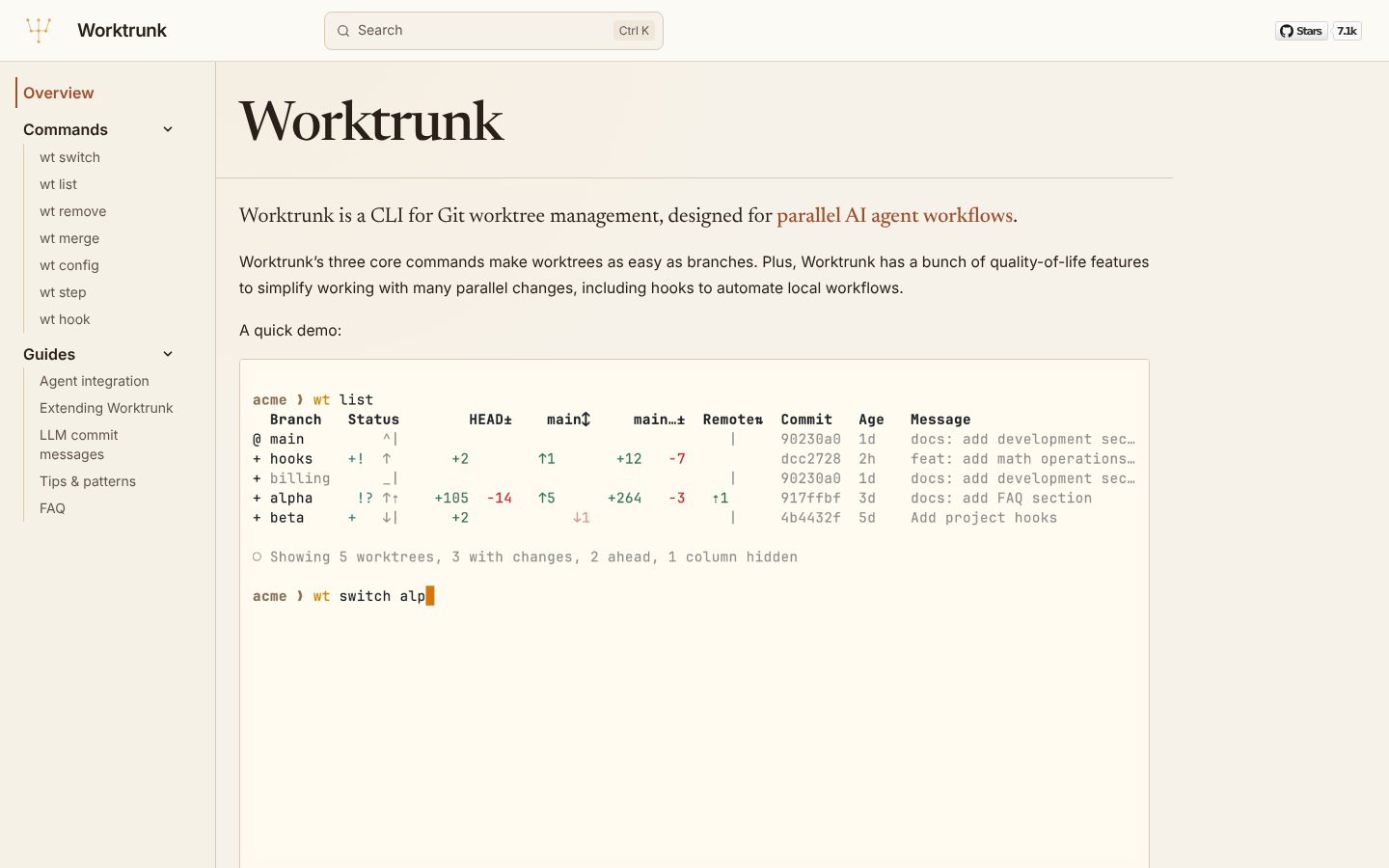The height and width of the screenshot is (868, 1389).
Task: Navigate to wt config page
Action: tap(69, 265)
